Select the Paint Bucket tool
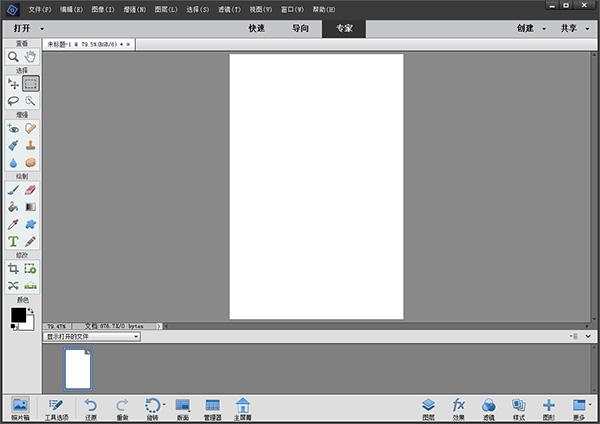The image size is (600, 424). (13, 207)
